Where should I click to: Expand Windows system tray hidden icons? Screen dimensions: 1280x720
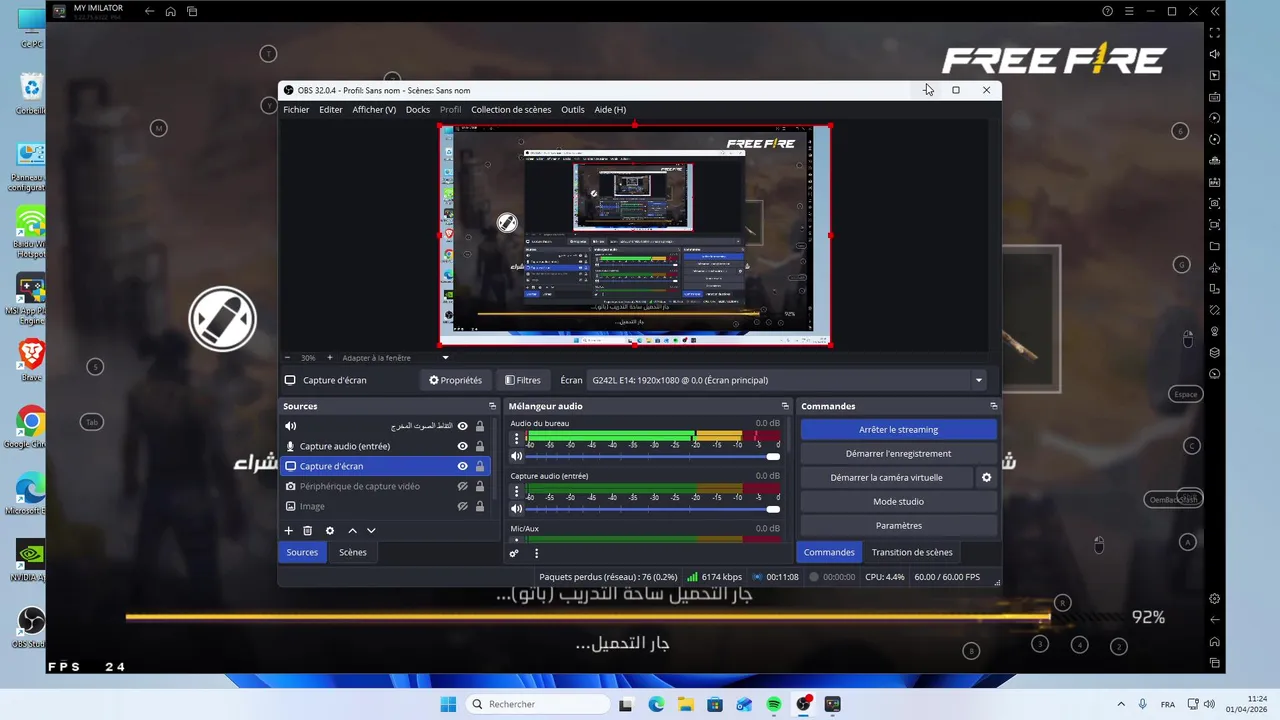(1120, 704)
